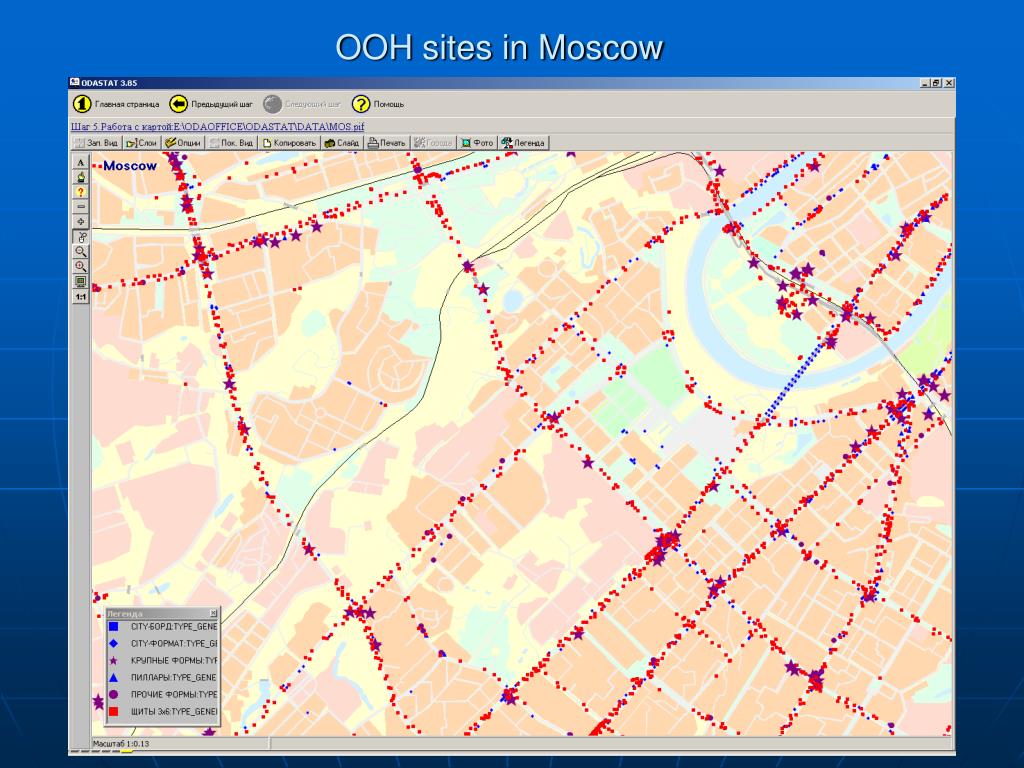Click the Зап. Вид toolbar button
The image size is (1024, 768).
[97, 143]
